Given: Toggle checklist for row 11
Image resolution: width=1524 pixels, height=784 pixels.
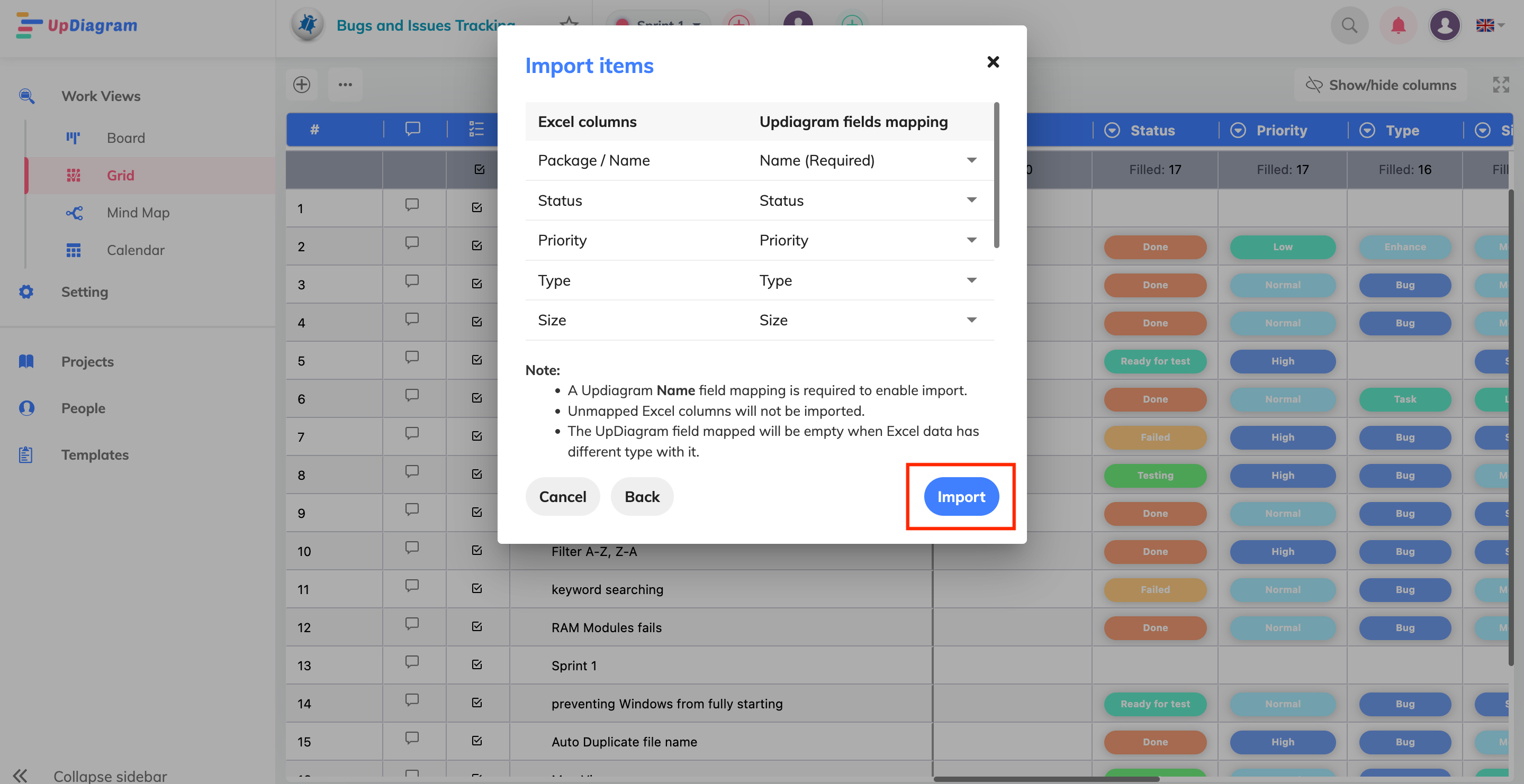Looking at the screenshot, I should (x=477, y=588).
